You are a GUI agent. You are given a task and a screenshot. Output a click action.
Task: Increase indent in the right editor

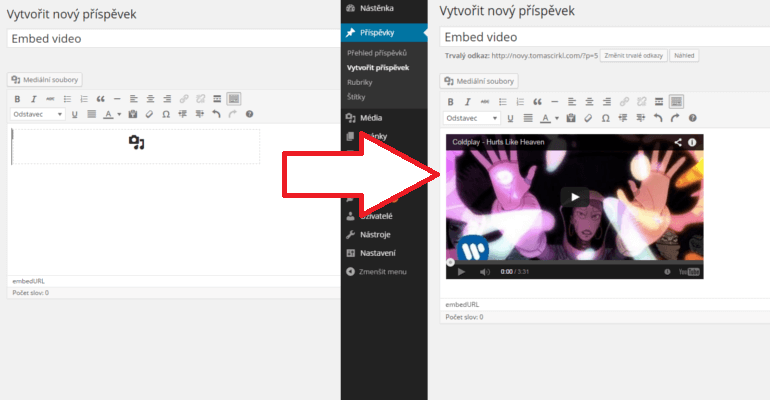click(640, 118)
